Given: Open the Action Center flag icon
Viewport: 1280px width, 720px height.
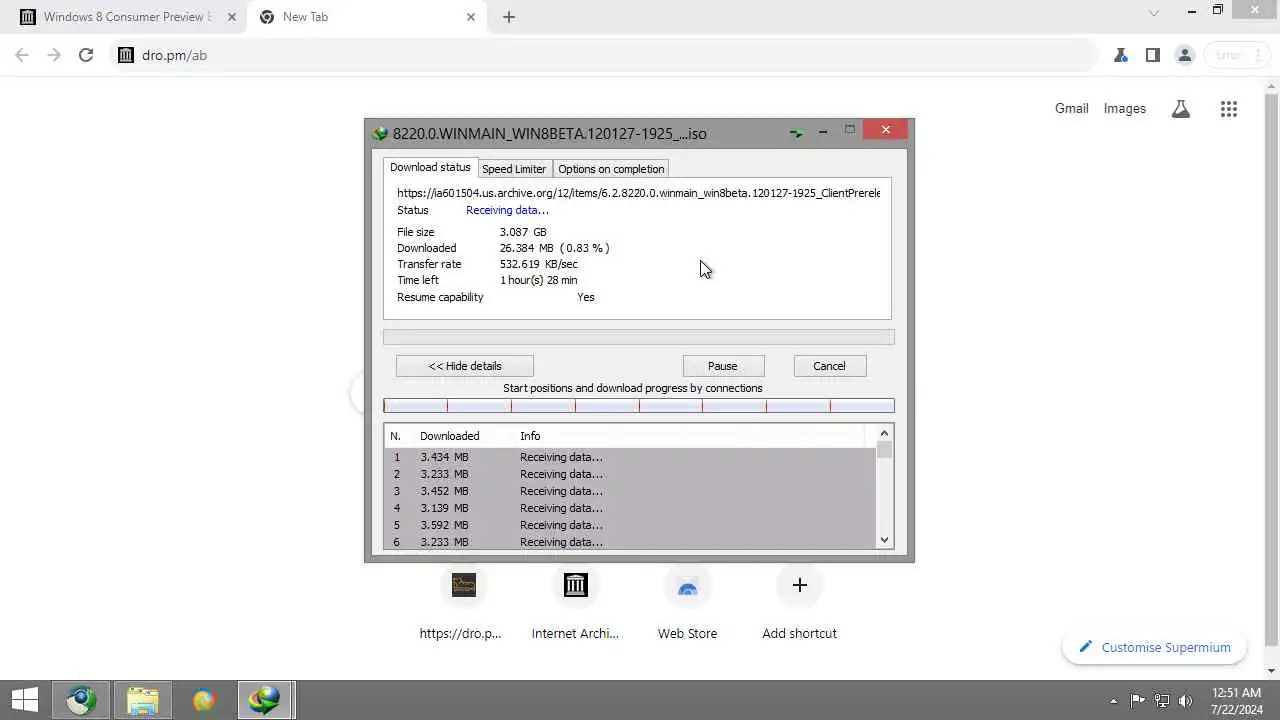Looking at the screenshot, I should click(x=1137, y=700).
